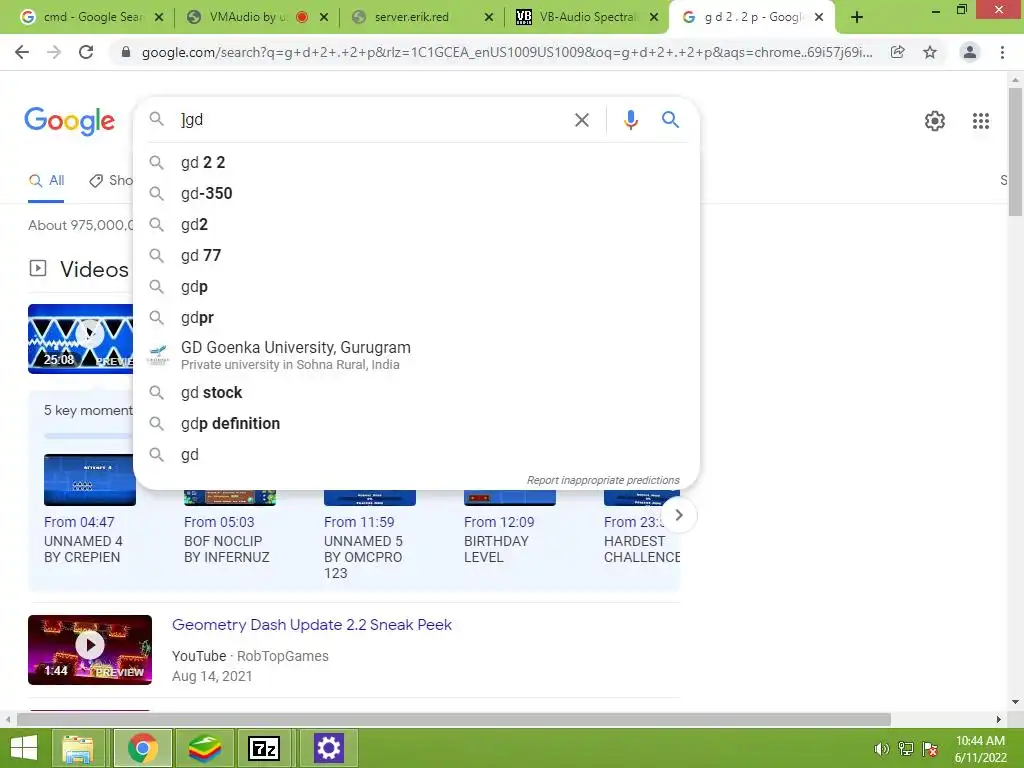Open the Google apps grid
The height and width of the screenshot is (768, 1024).
[980, 121]
